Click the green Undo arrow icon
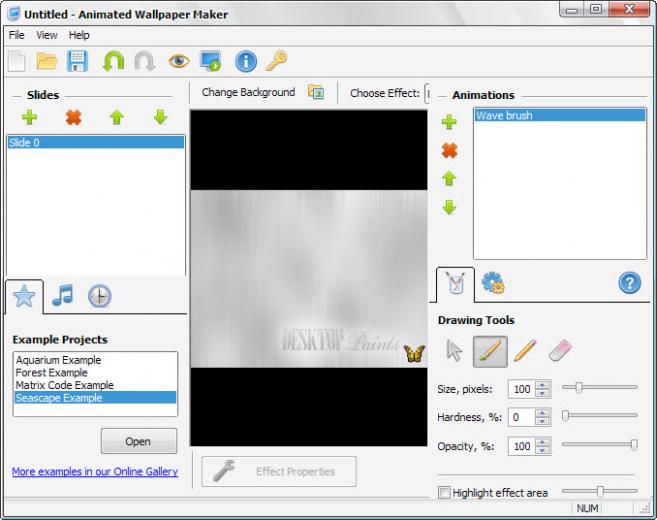The image size is (657, 520). (114, 61)
